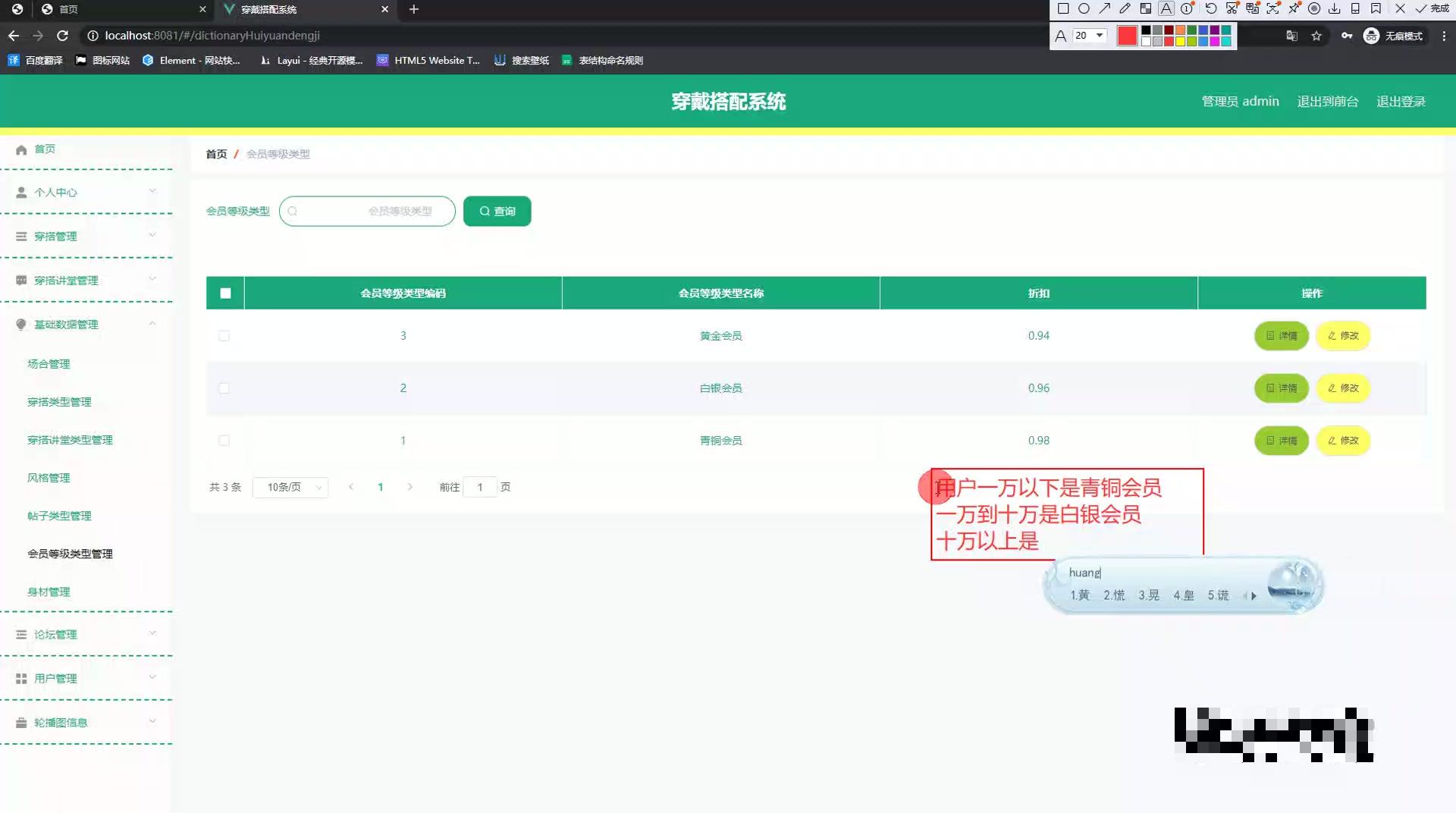Select the arrow annotation tool

tap(1105, 8)
